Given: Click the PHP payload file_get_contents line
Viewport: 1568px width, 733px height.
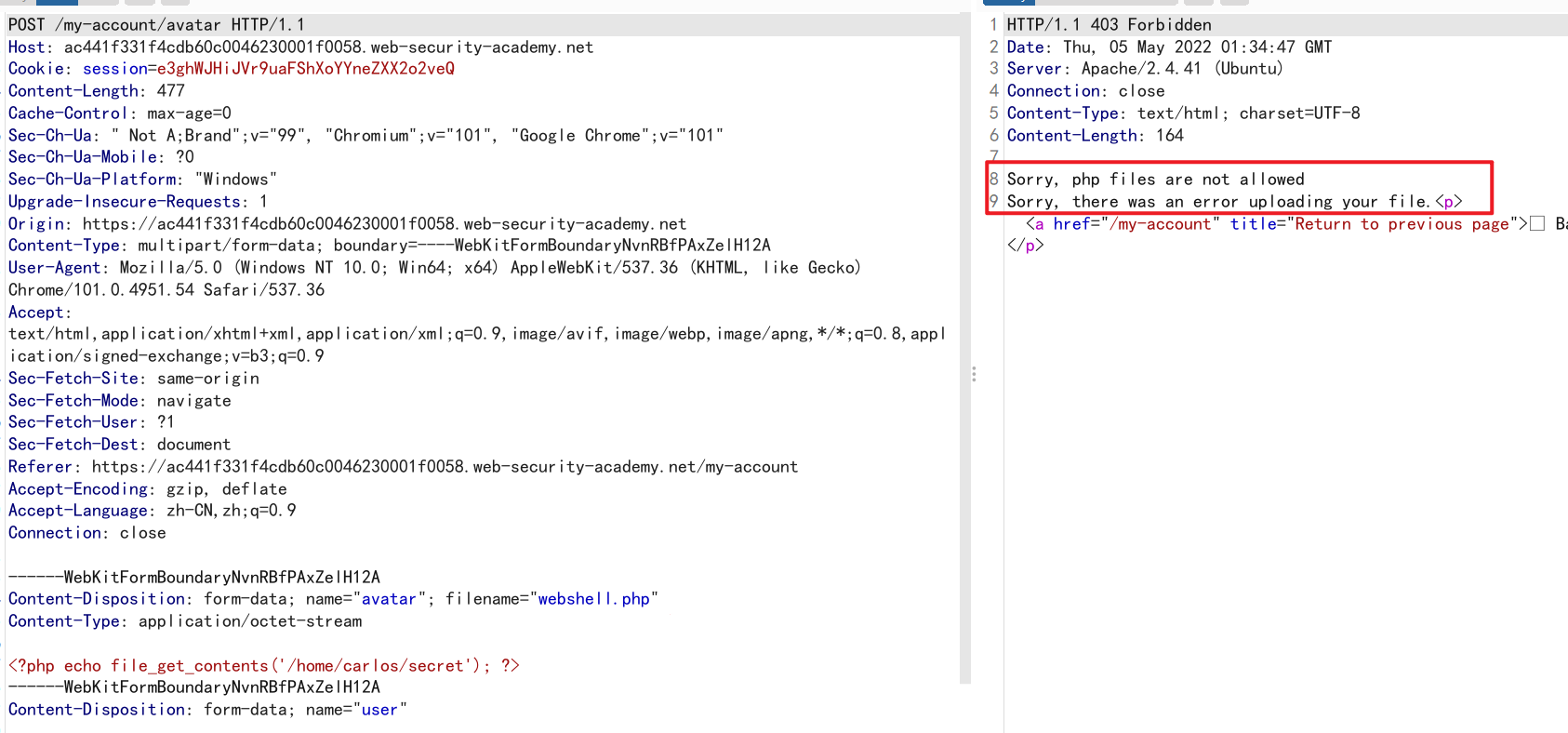Looking at the screenshot, I should [x=264, y=666].
